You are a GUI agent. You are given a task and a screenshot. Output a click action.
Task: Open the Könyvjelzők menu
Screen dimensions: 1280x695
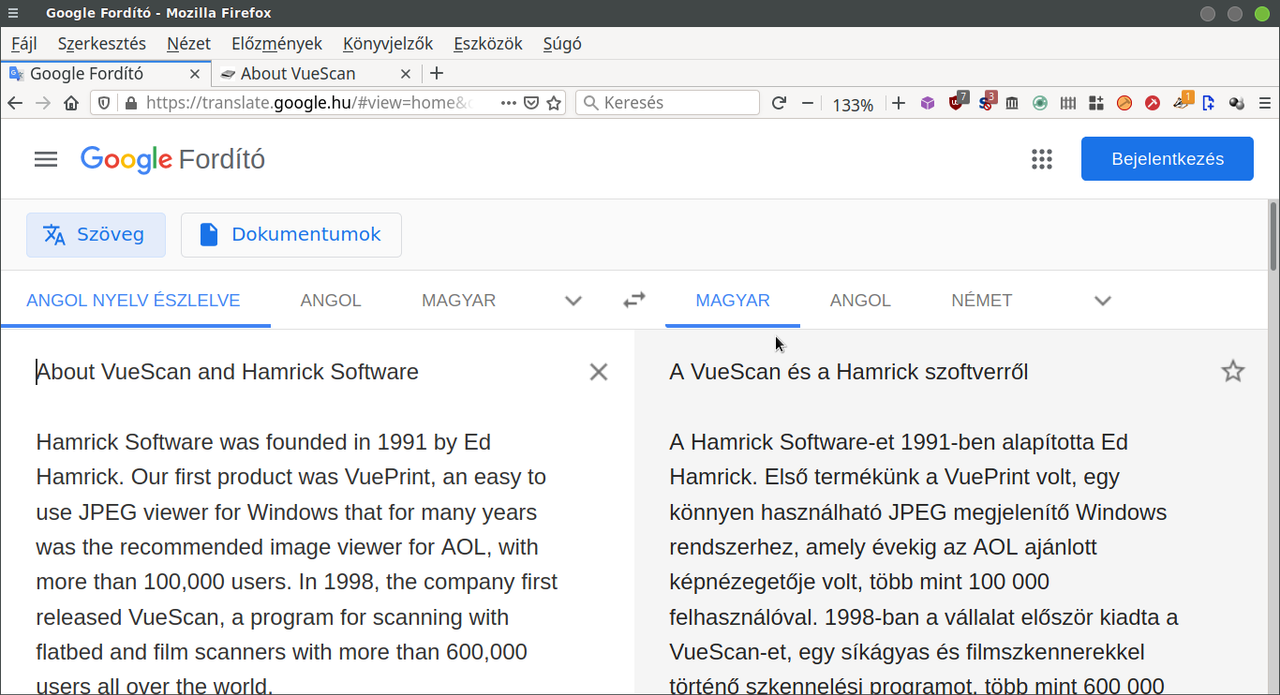(388, 44)
